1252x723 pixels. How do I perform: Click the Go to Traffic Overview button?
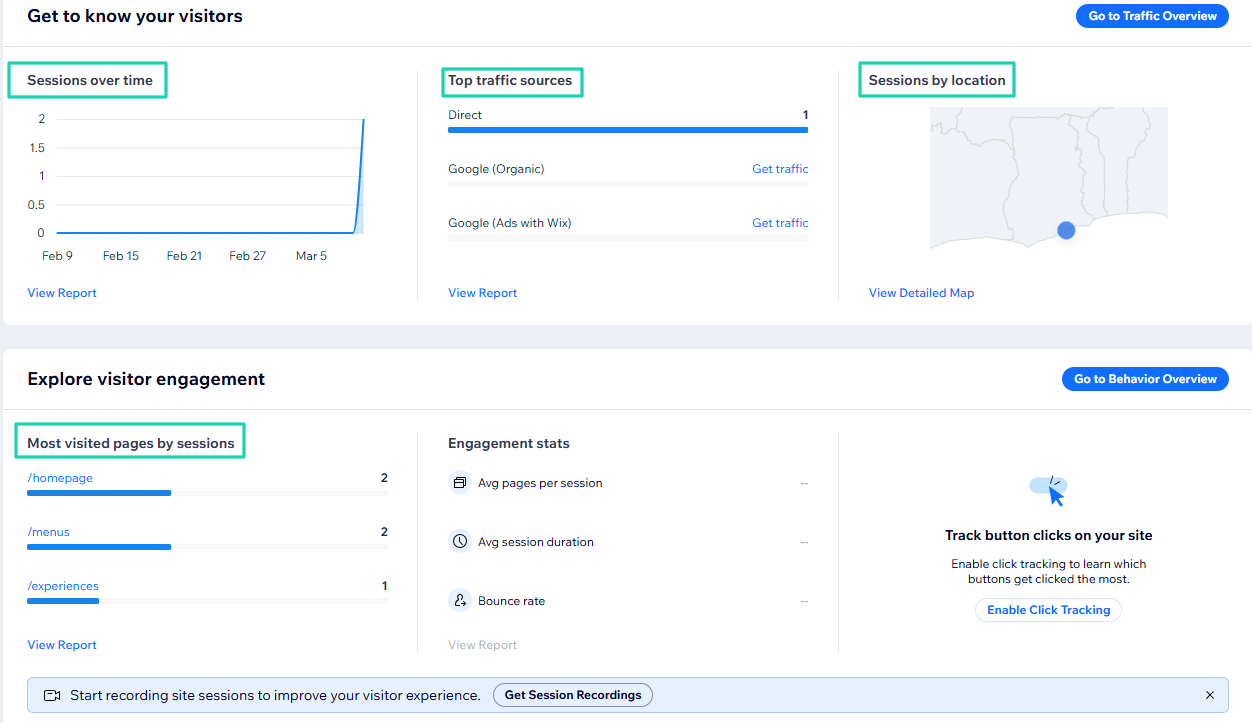tap(1152, 16)
